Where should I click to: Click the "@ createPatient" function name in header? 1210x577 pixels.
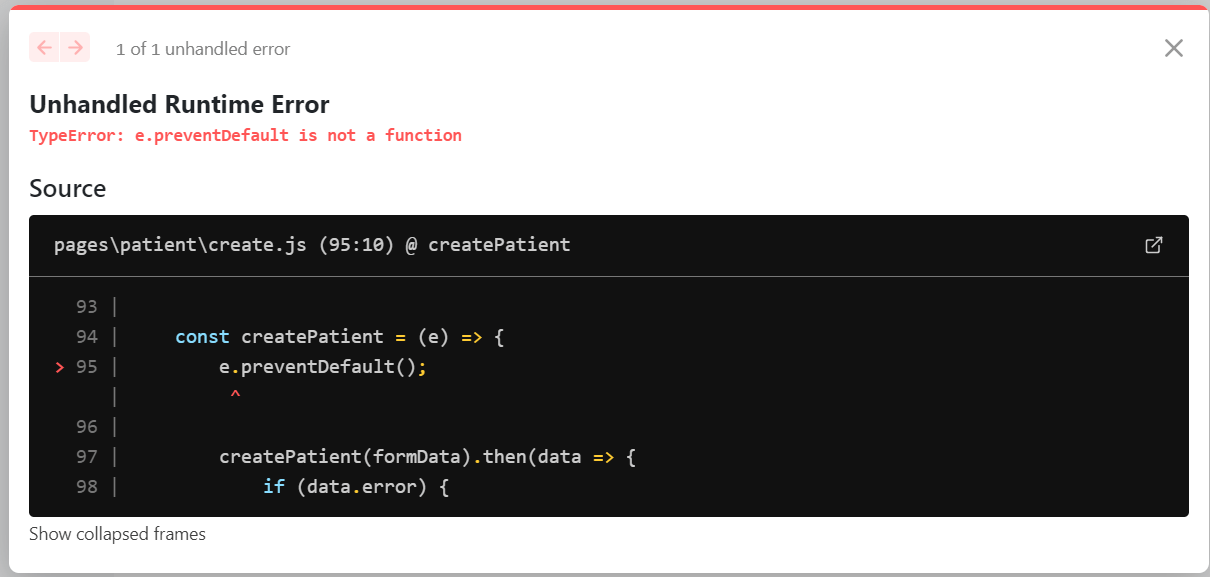pos(488,245)
